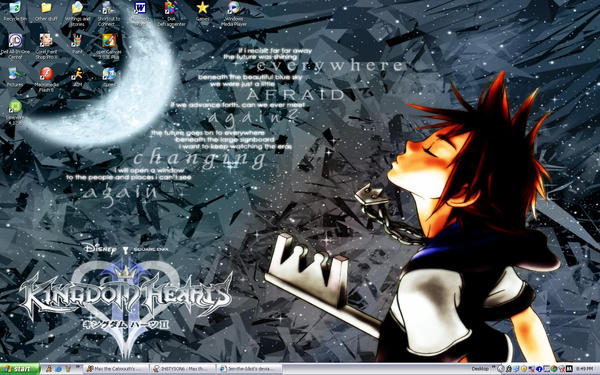Click the blue info circle tray icon

539,369
